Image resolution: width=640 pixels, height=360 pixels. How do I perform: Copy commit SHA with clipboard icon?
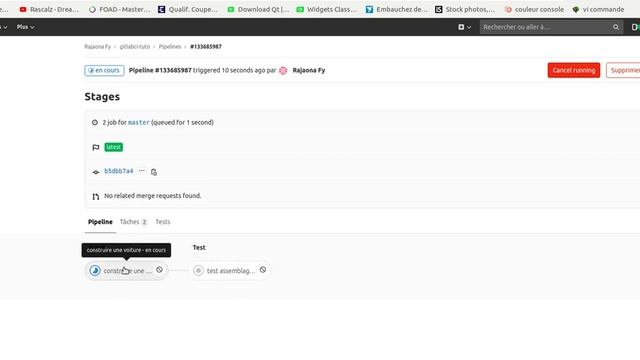click(x=154, y=172)
